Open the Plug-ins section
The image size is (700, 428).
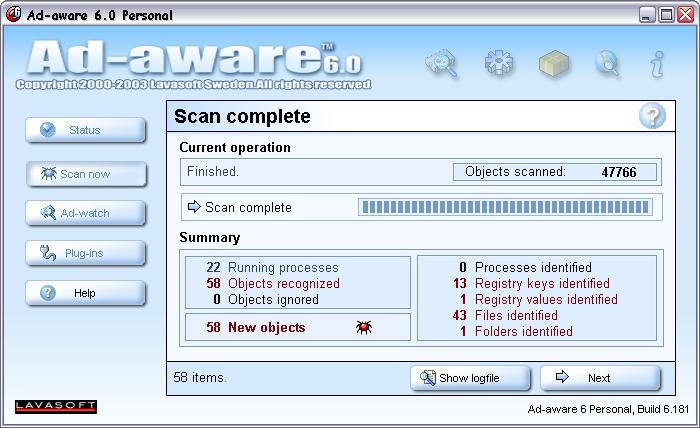coord(86,253)
